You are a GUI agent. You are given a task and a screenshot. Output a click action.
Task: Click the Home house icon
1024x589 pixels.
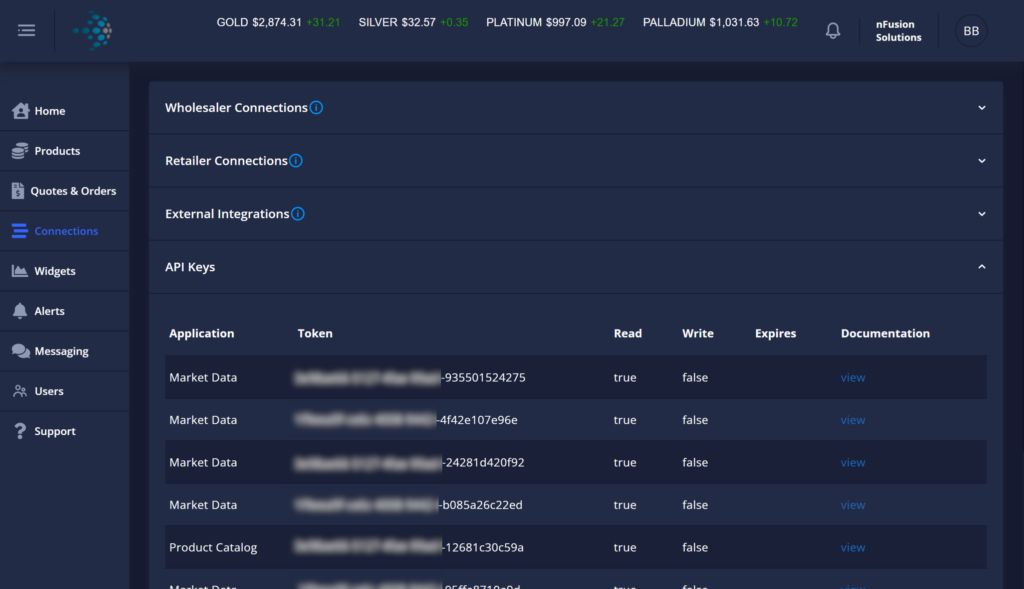point(20,110)
